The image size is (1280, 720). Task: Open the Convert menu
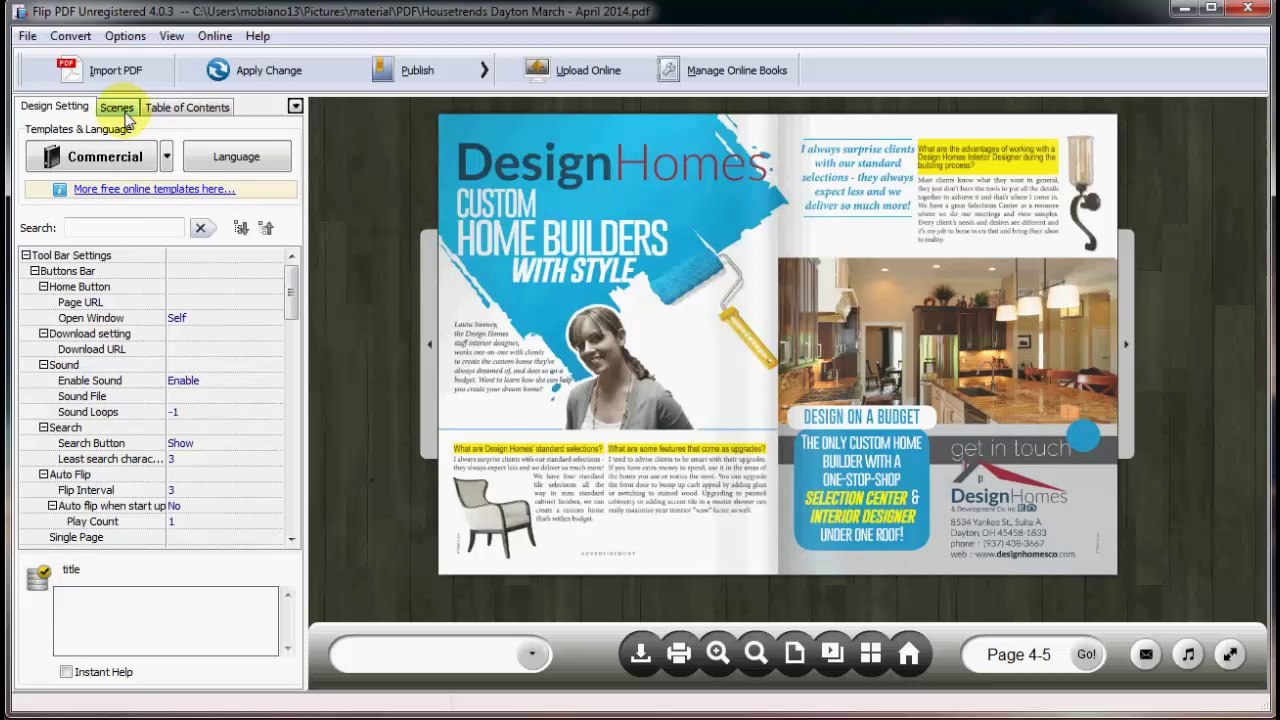point(71,36)
